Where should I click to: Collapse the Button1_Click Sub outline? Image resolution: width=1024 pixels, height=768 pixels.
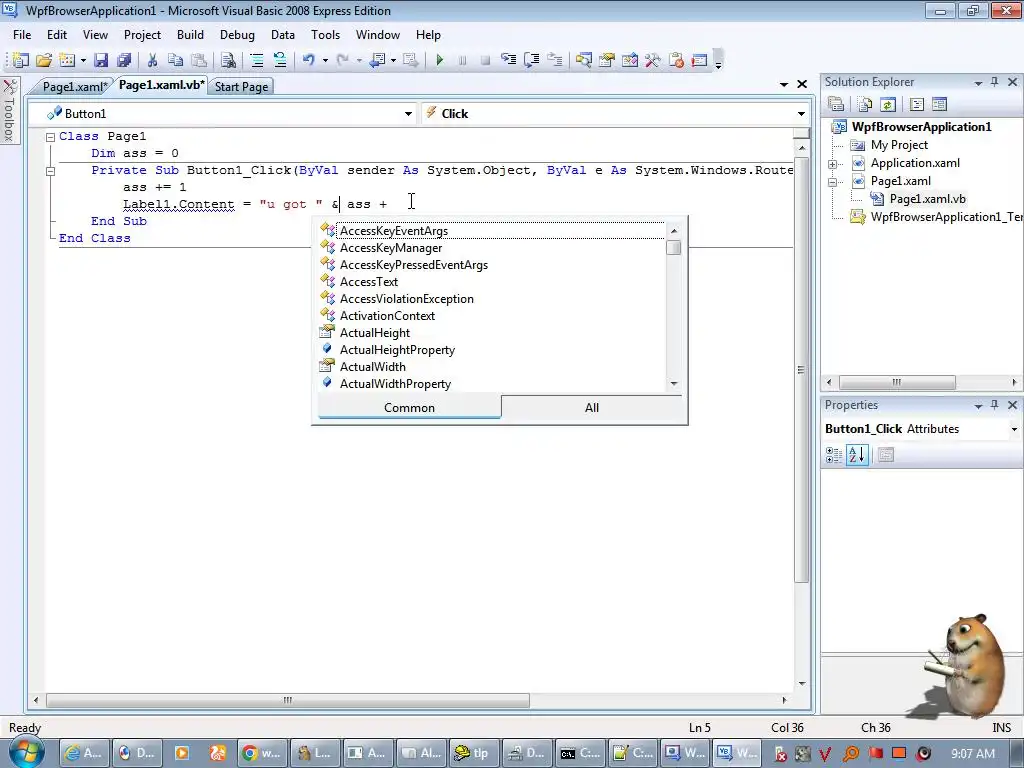point(50,171)
